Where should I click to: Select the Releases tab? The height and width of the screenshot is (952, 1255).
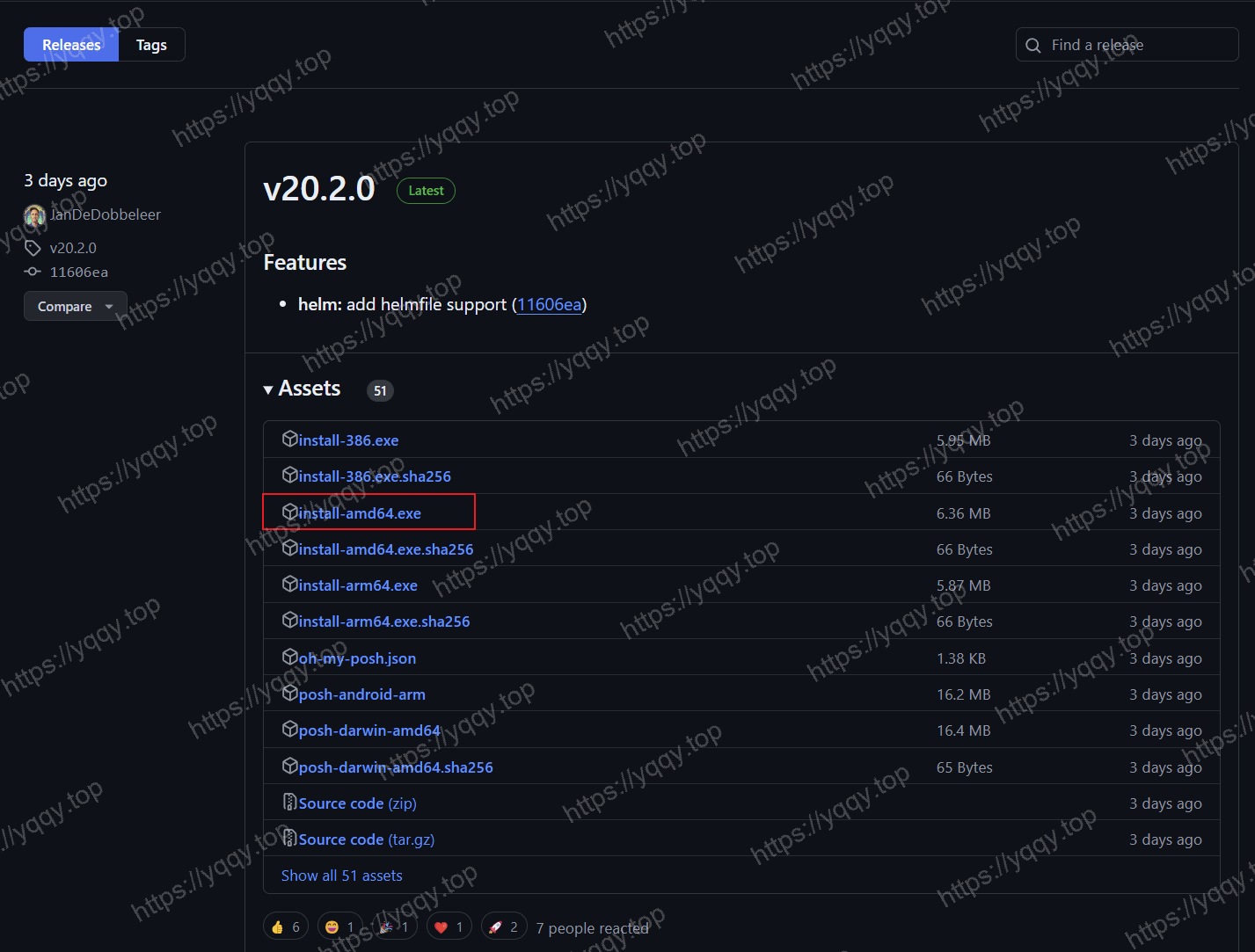click(71, 45)
